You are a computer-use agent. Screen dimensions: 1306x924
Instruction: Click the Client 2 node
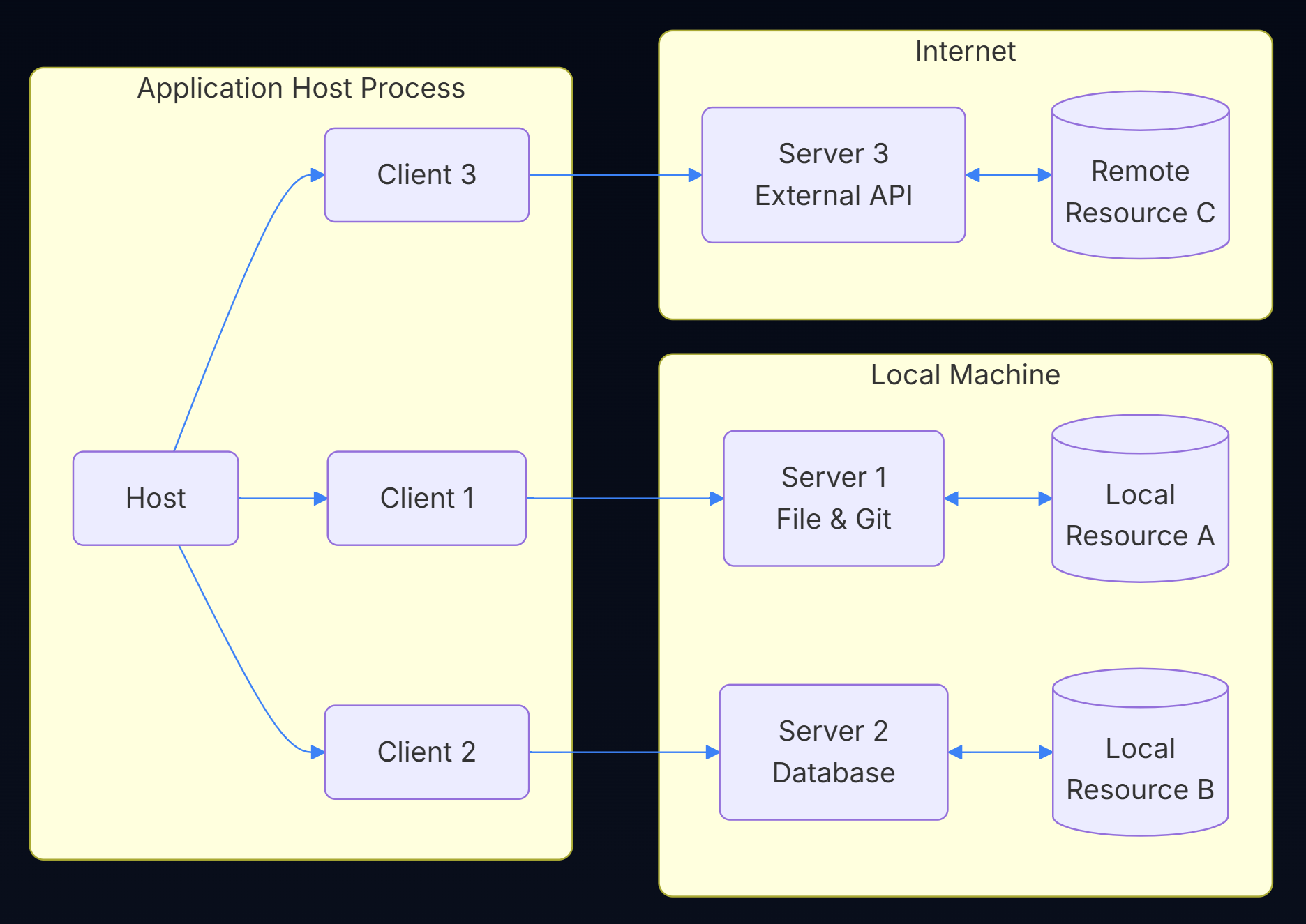(426, 751)
